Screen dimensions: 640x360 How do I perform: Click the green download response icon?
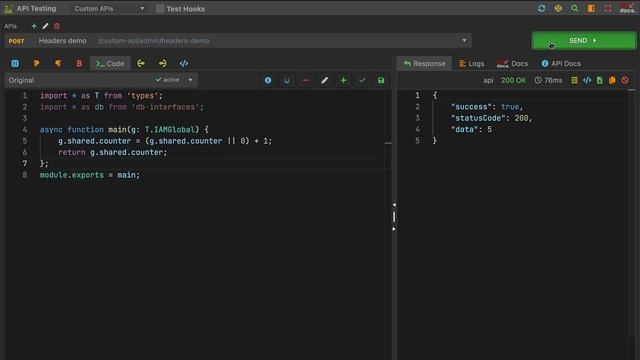[600, 80]
